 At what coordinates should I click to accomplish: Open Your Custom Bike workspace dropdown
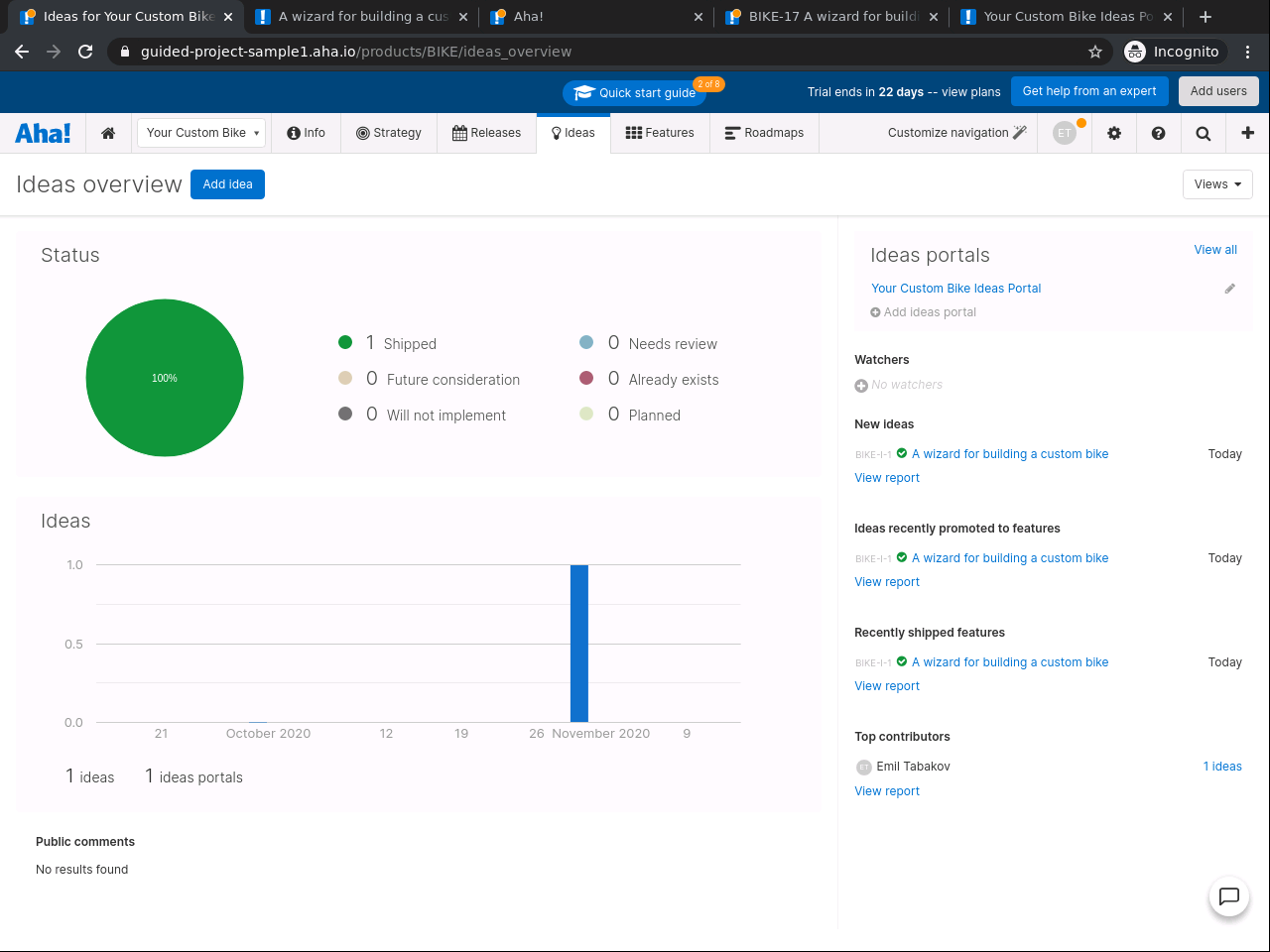pyautogui.click(x=202, y=133)
